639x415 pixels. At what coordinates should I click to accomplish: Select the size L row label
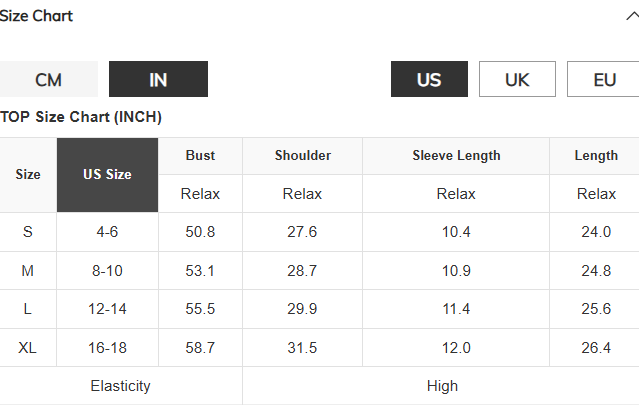[28, 309]
